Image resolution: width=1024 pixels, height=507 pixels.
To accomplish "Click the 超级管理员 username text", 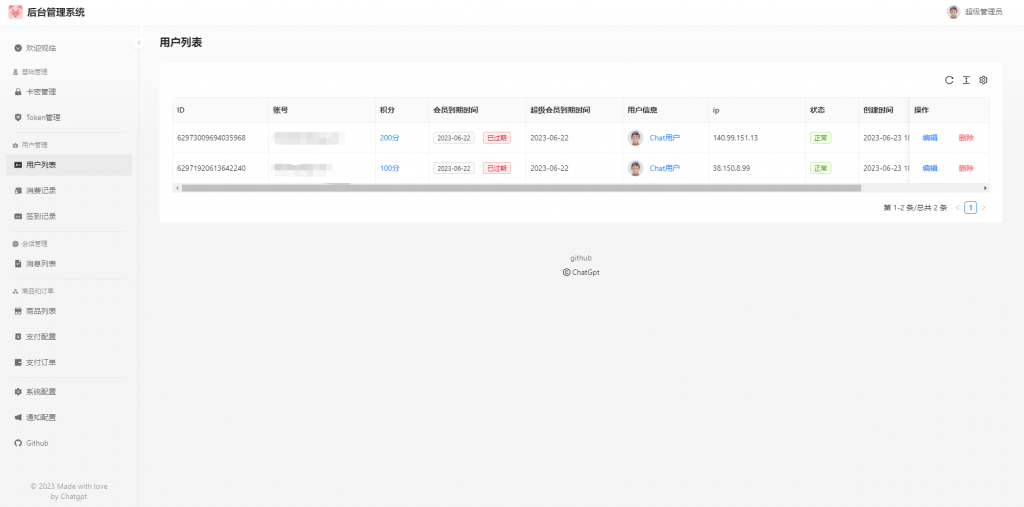I will click(984, 12).
